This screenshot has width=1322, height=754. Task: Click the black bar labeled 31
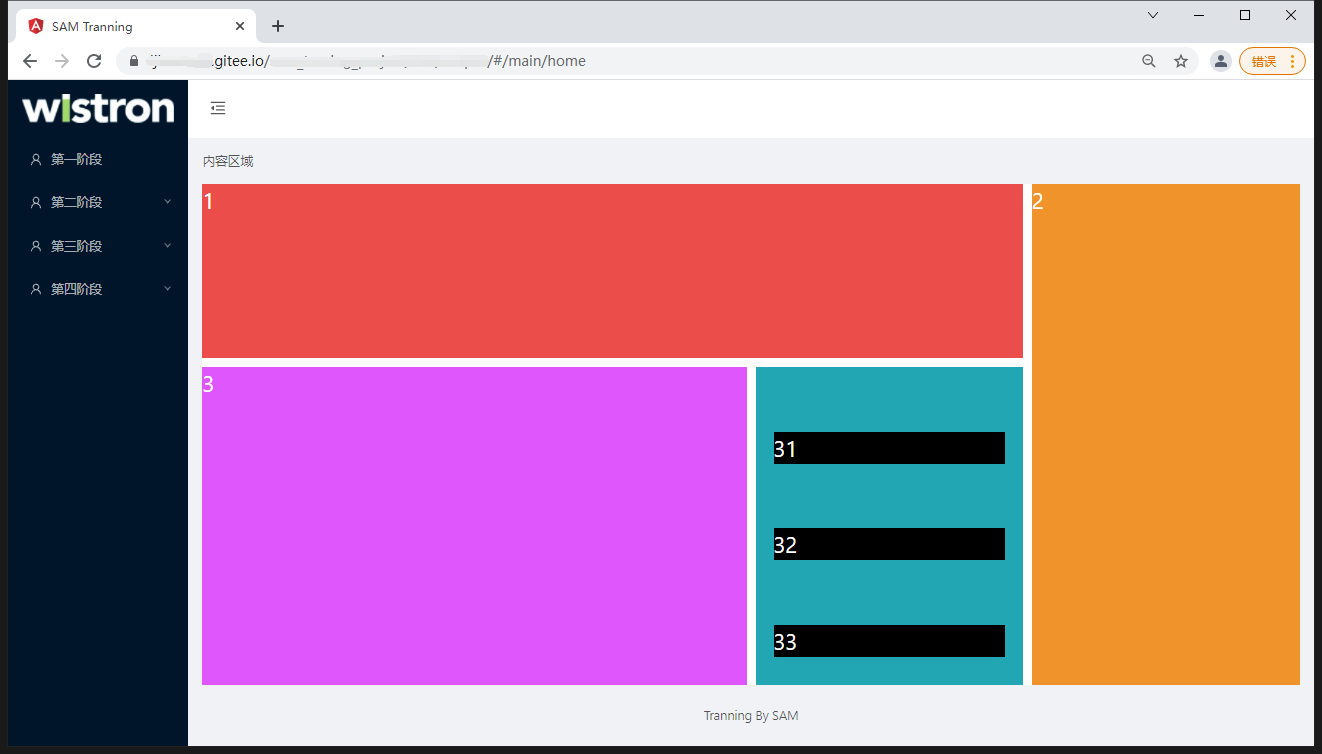[889, 448]
